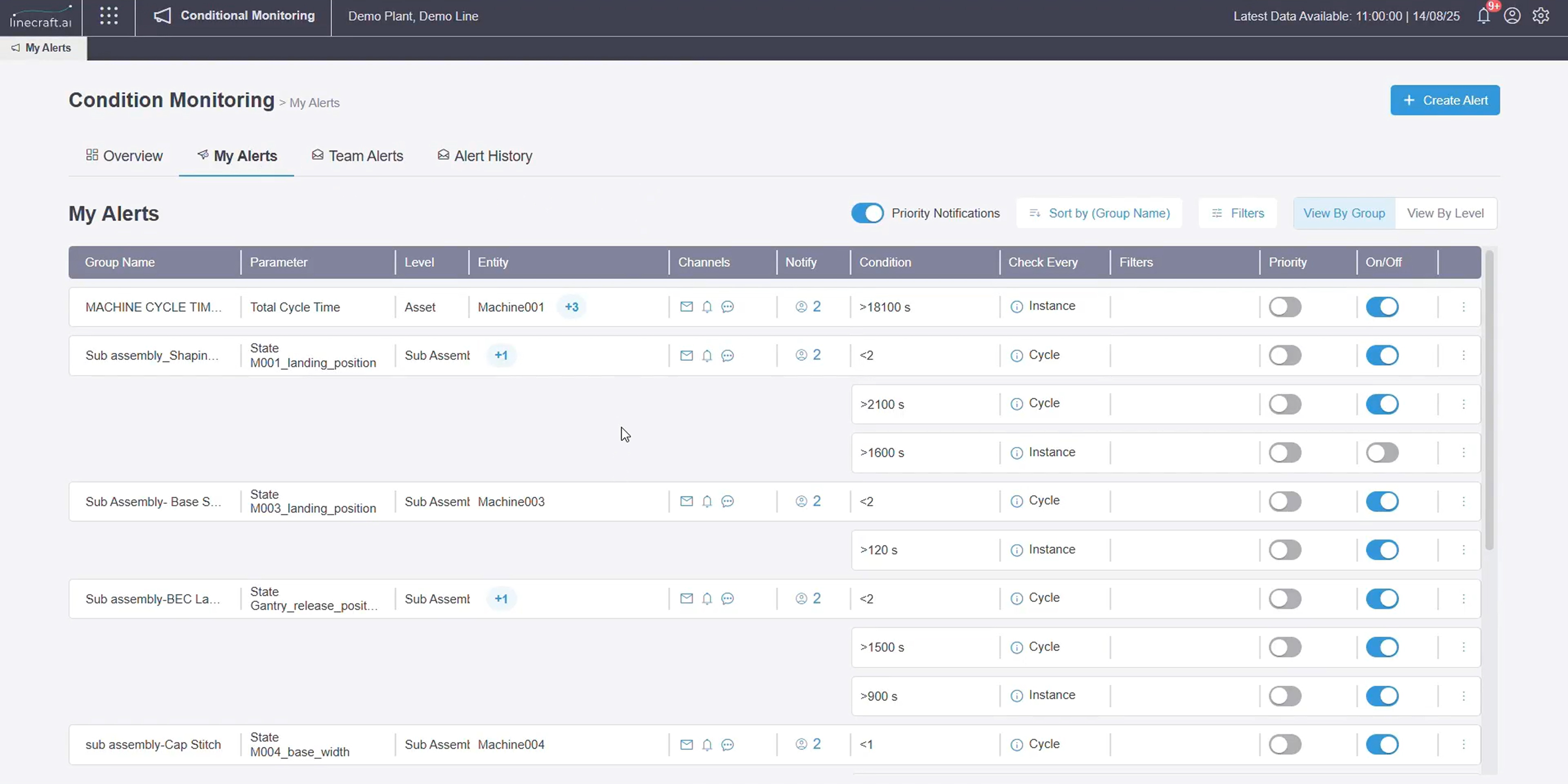The image size is (1568, 784).
Task: Click info icon next to Instance for >18100 s
Action: 1016,307
